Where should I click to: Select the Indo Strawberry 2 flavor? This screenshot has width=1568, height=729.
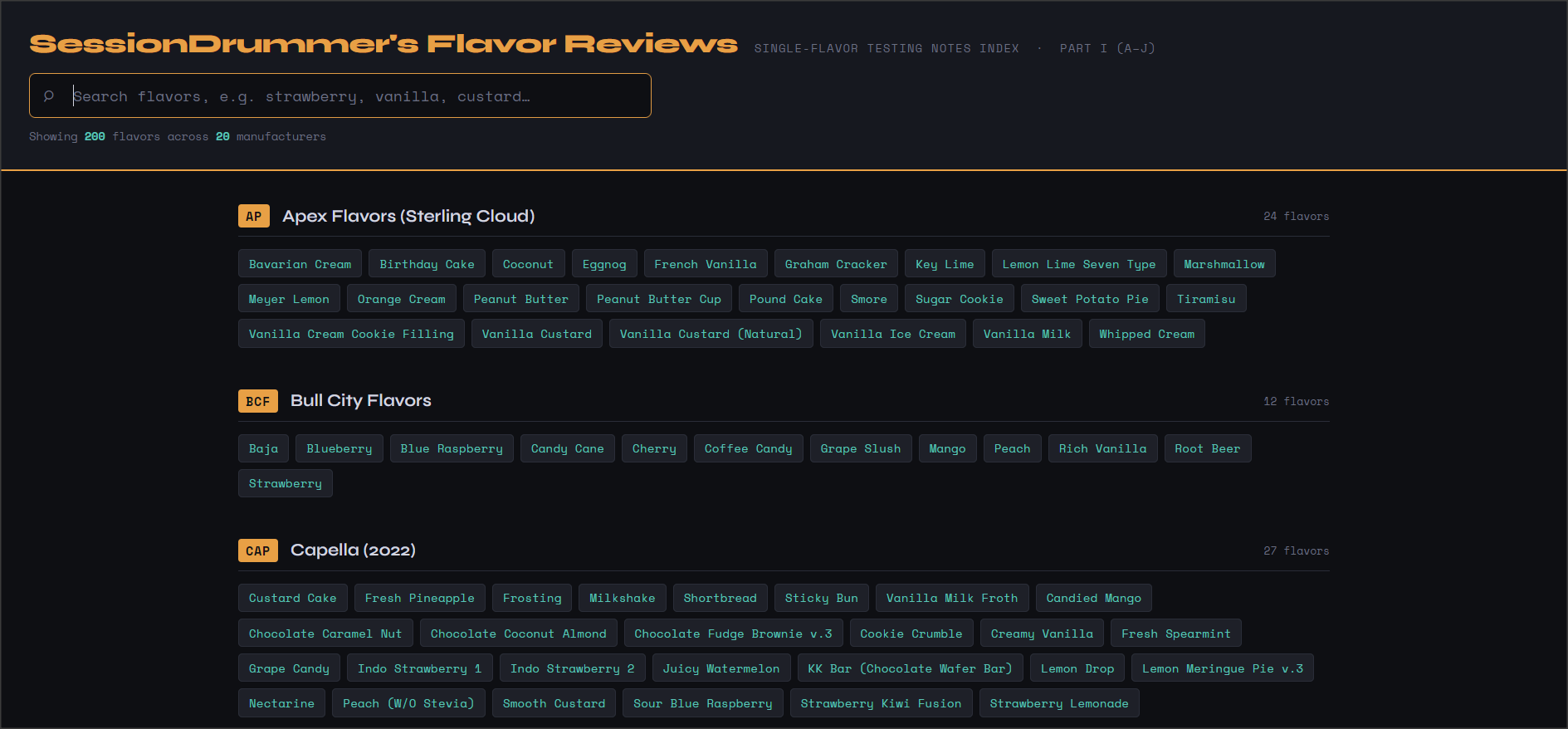pos(572,668)
